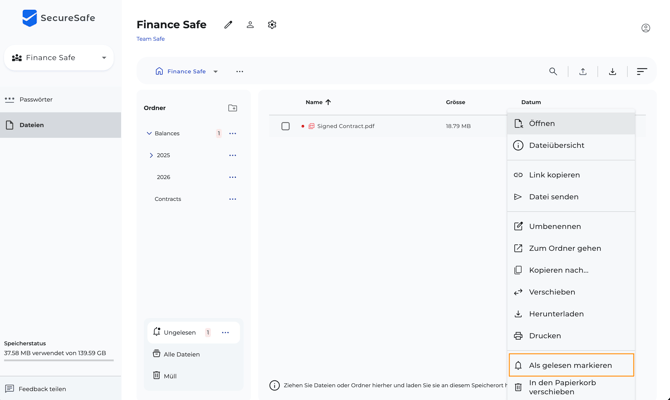
Task: Open the sort options icon
Action: [x=642, y=71]
